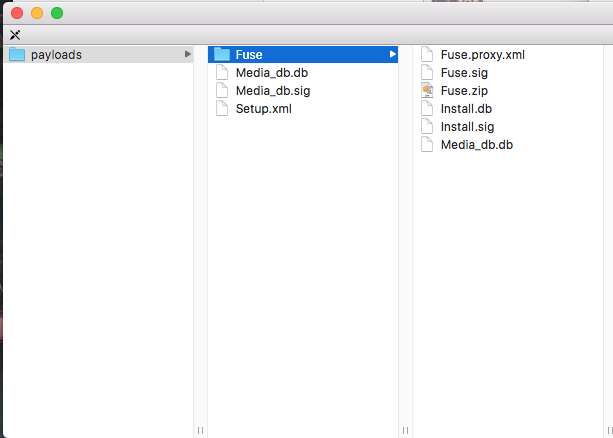
Task: Minimize the window with the yellow button
Action: click(x=37, y=13)
